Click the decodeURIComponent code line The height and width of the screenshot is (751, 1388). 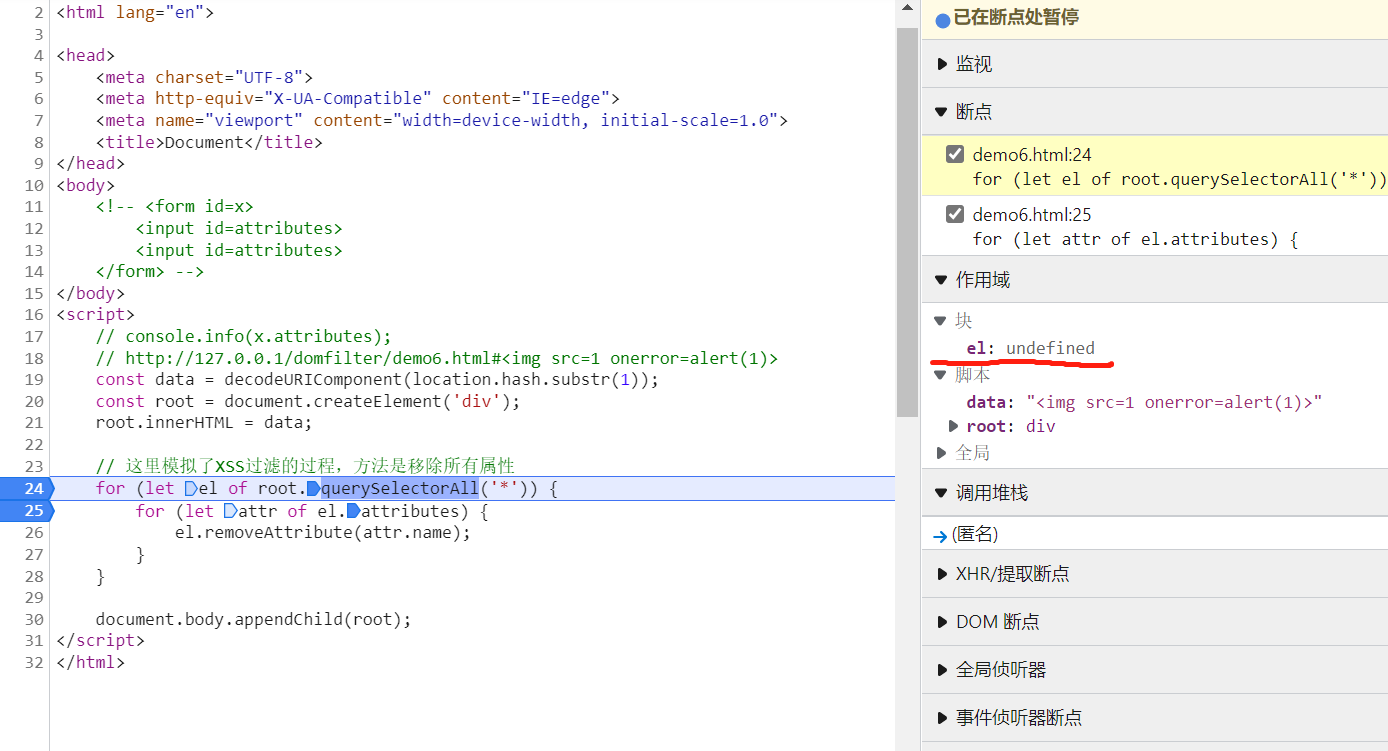tap(378, 380)
